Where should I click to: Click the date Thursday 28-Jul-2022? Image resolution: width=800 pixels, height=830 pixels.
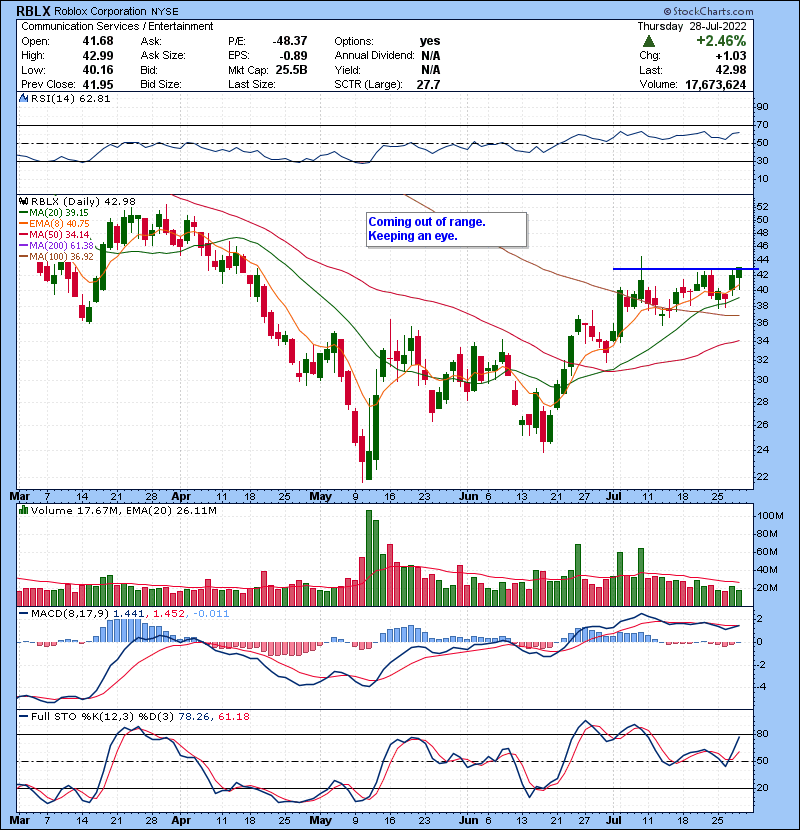[x=691, y=26]
